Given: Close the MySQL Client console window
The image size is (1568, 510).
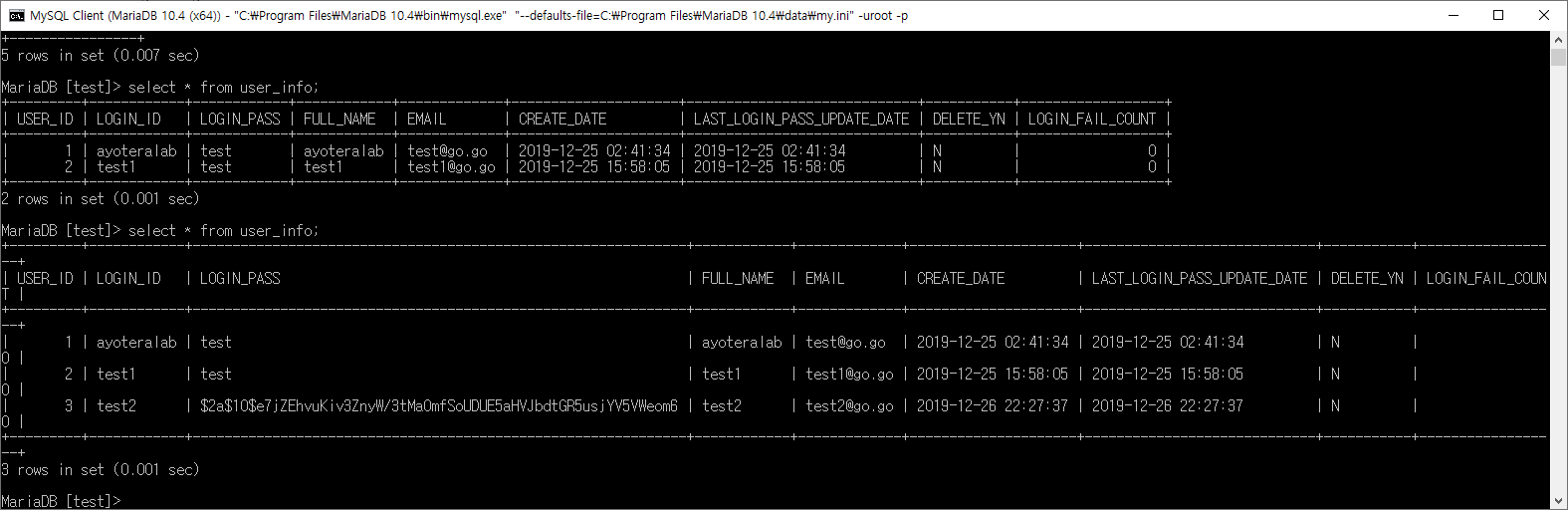Looking at the screenshot, I should [x=1544, y=15].
